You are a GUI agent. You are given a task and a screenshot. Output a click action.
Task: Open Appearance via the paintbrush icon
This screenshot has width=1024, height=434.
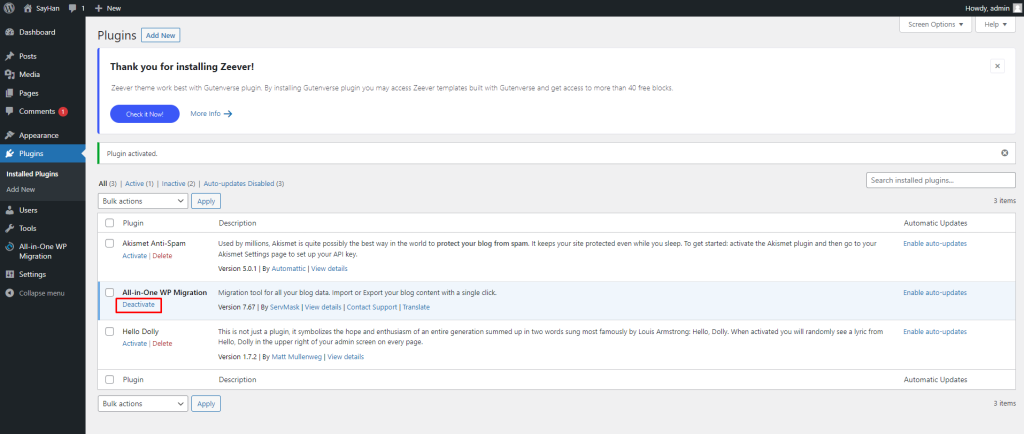pyautogui.click(x=9, y=135)
